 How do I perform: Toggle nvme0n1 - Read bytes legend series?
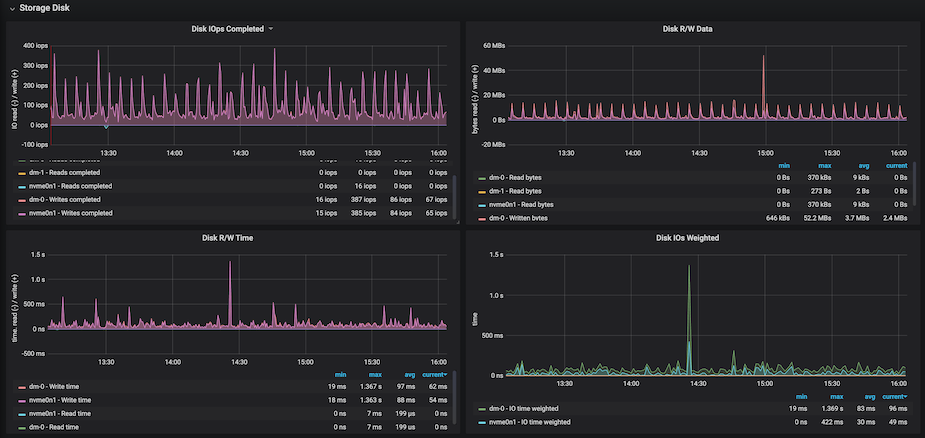tap(521, 204)
